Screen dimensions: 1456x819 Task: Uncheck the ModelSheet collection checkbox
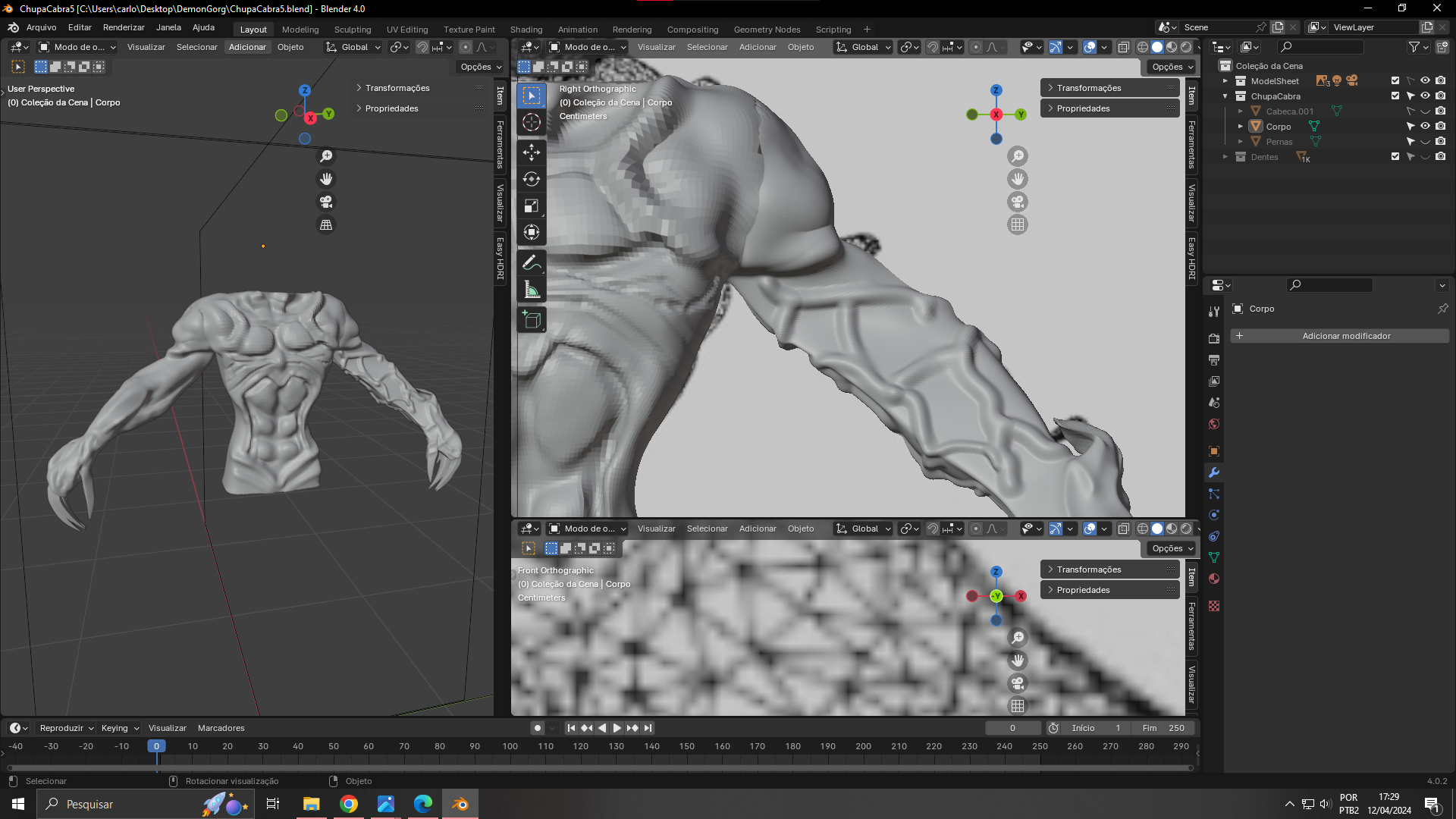tap(1395, 81)
